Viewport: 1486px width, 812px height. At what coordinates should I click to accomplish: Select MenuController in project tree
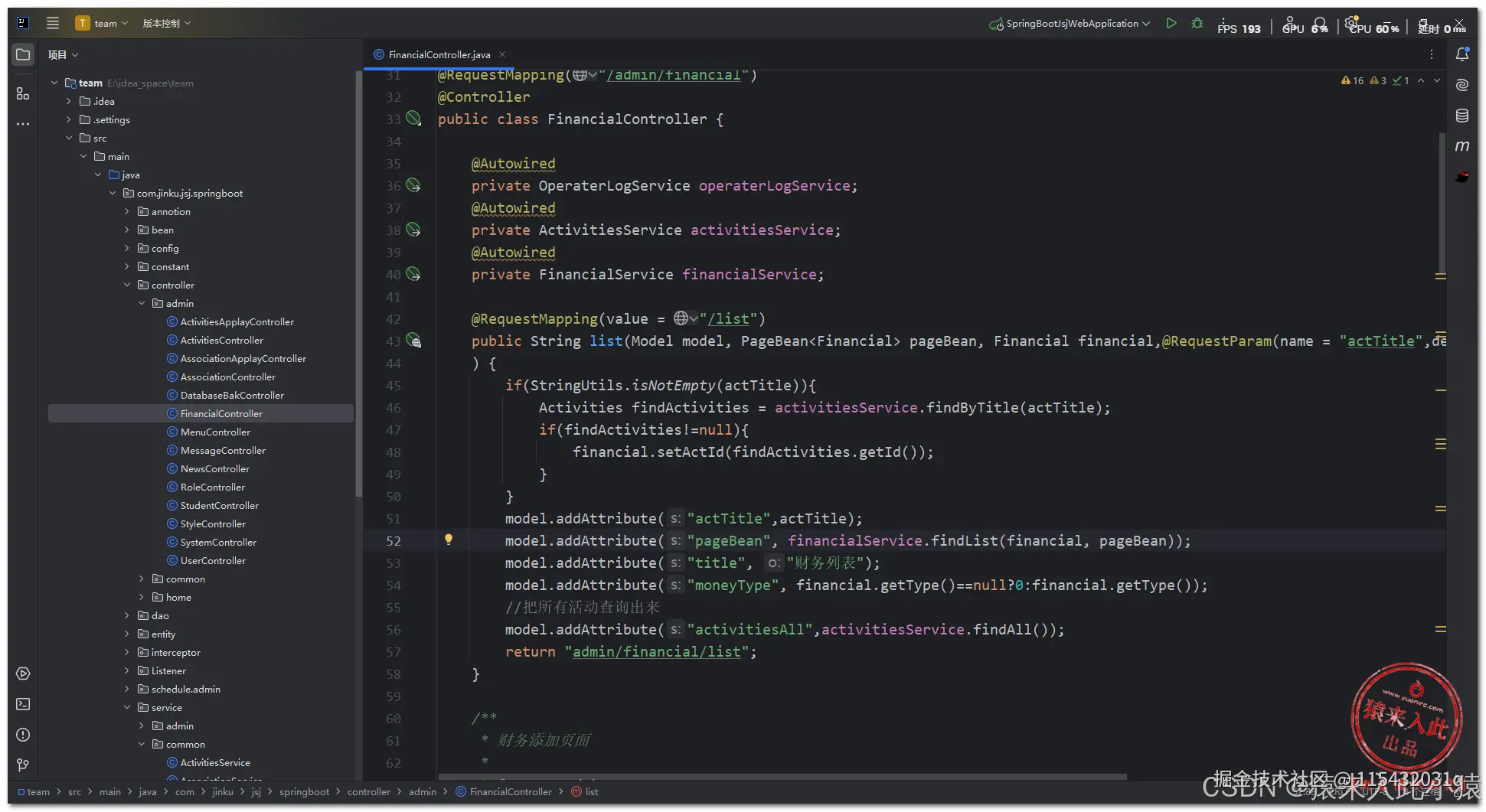coord(215,432)
